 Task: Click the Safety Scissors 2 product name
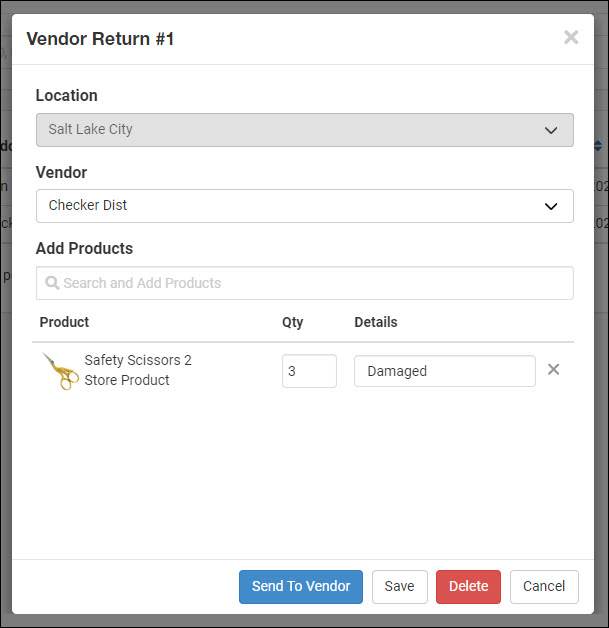coord(138,360)
